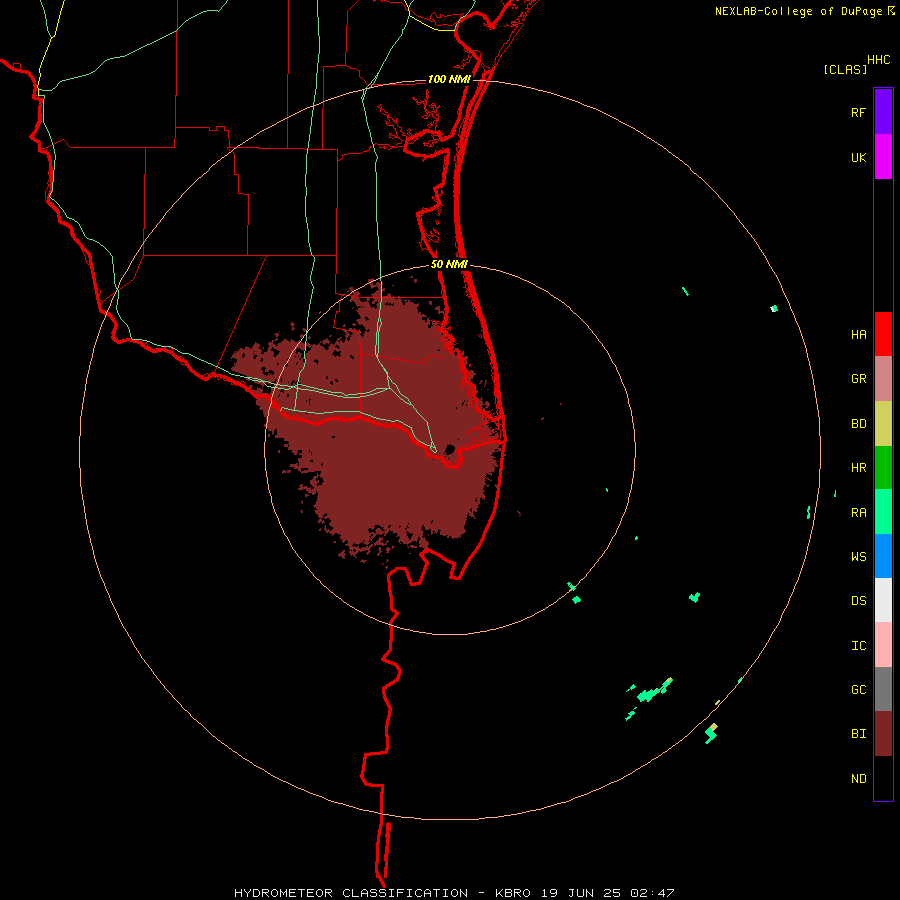Click the DS white legend swatch

click(x=883, y=600)
